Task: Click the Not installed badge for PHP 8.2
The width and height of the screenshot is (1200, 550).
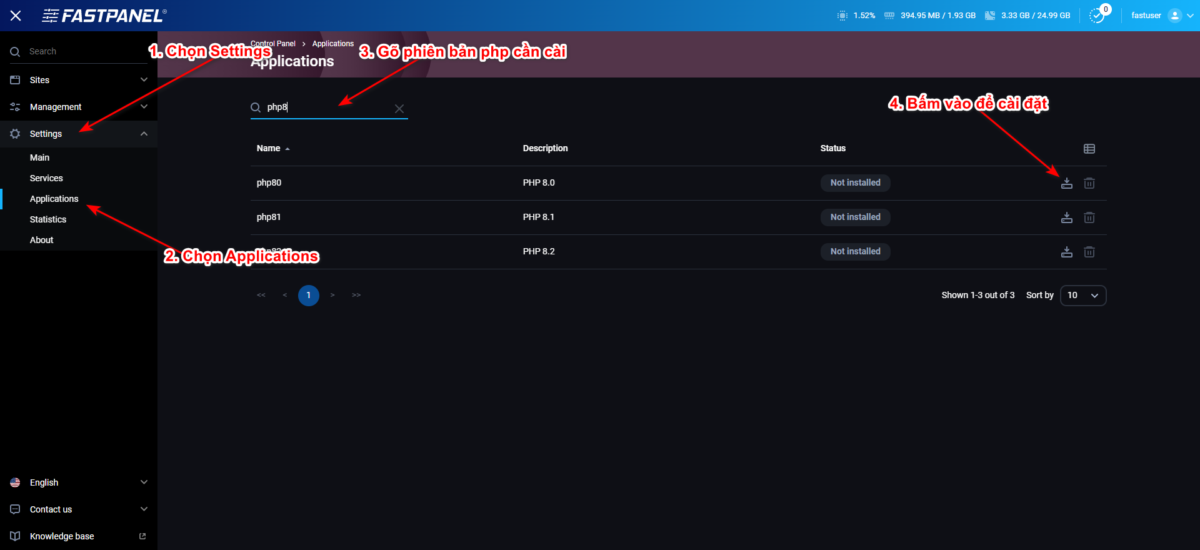Action: click(x=855, y=251)
